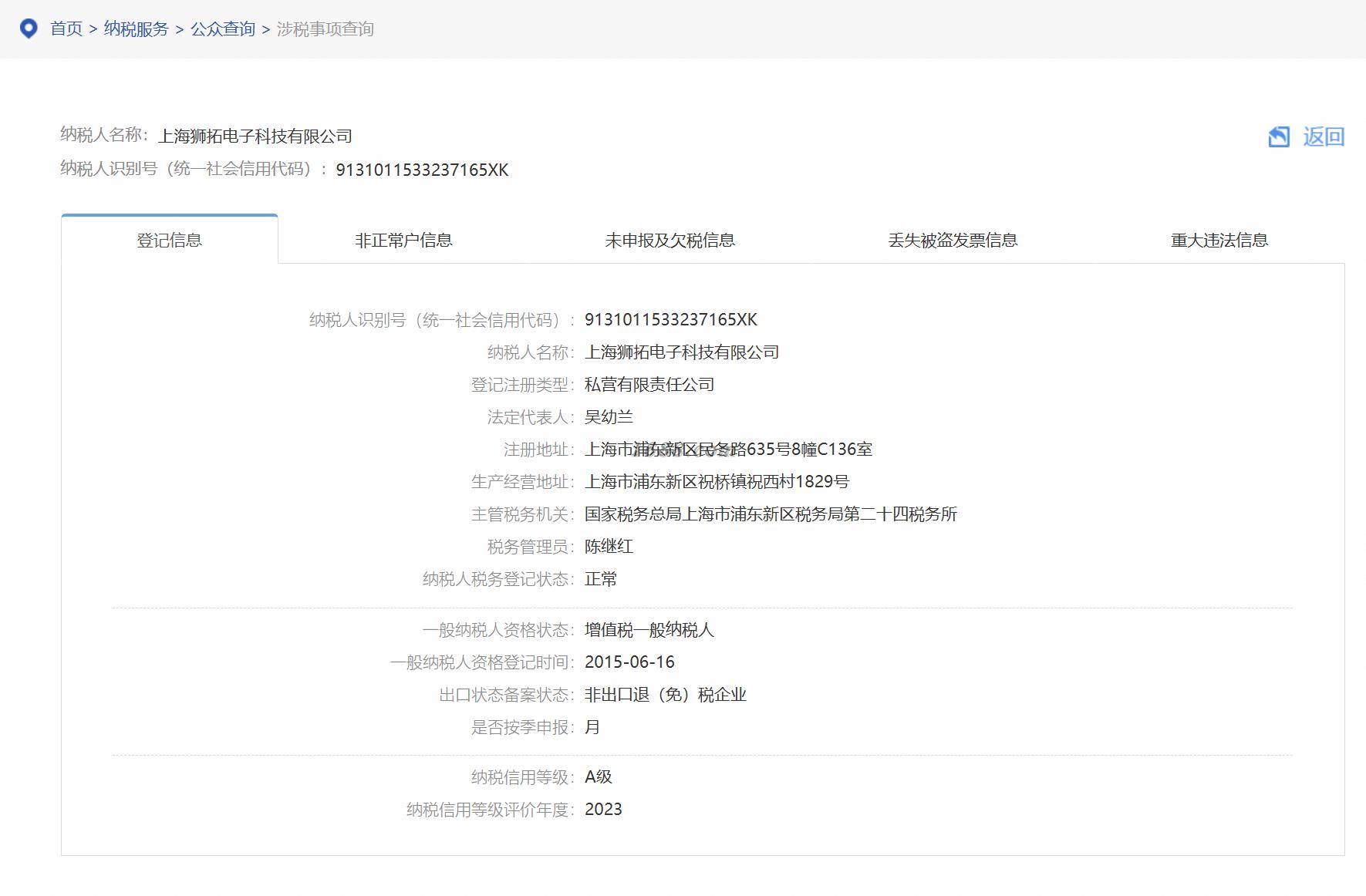Screen dimensions: 1366x896
Task: Click legal representative name 吴幼兰
Action: point(609,417)
